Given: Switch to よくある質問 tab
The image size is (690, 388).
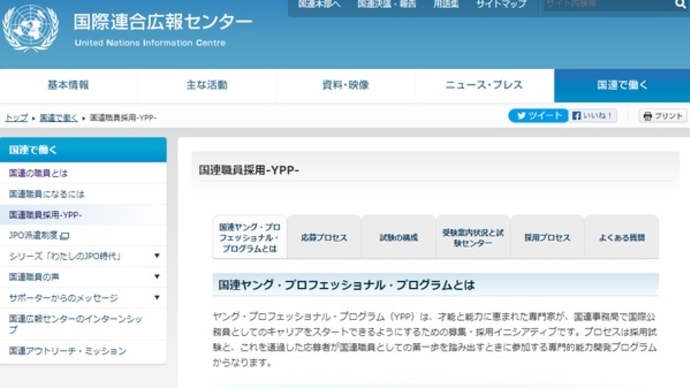Looking at the screenshot, I should (x=622, y=238).
